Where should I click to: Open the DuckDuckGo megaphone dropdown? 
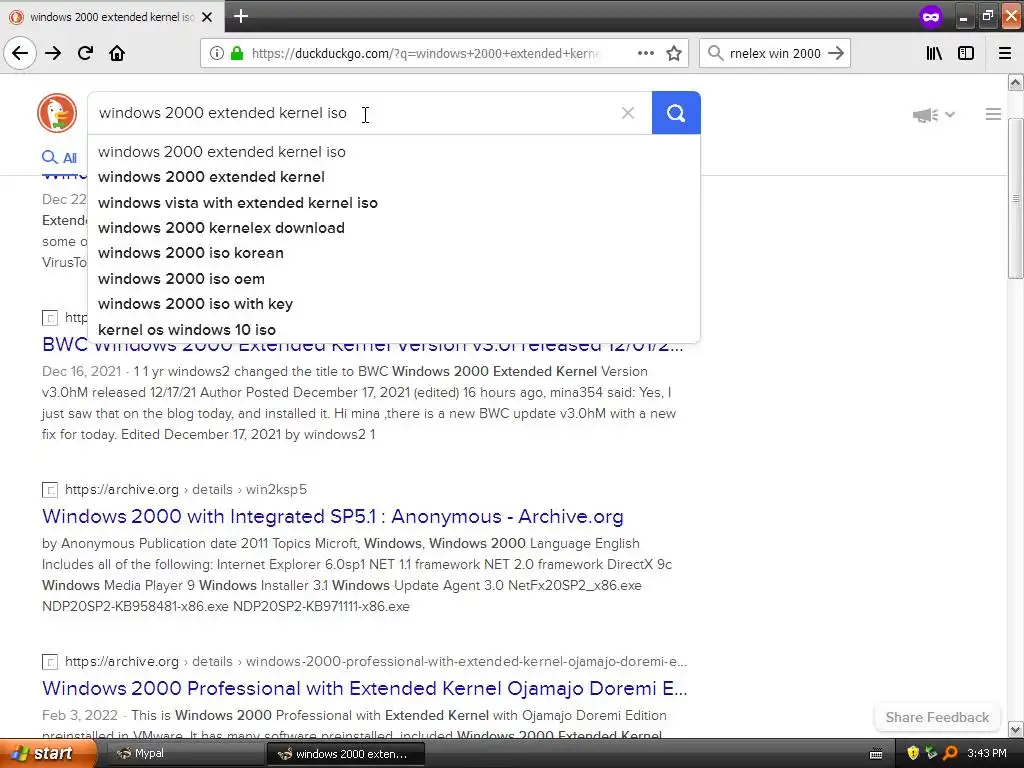click(x=933, y=115)
